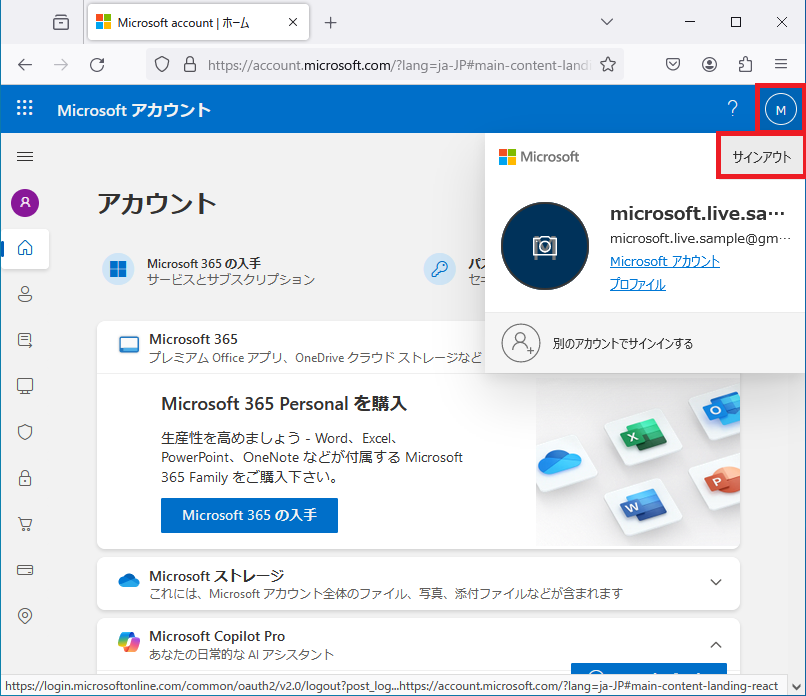This screenshot has width=806, height=696.
Task: Open the shopping cart sidebar icon
Action: pos(25,524)
